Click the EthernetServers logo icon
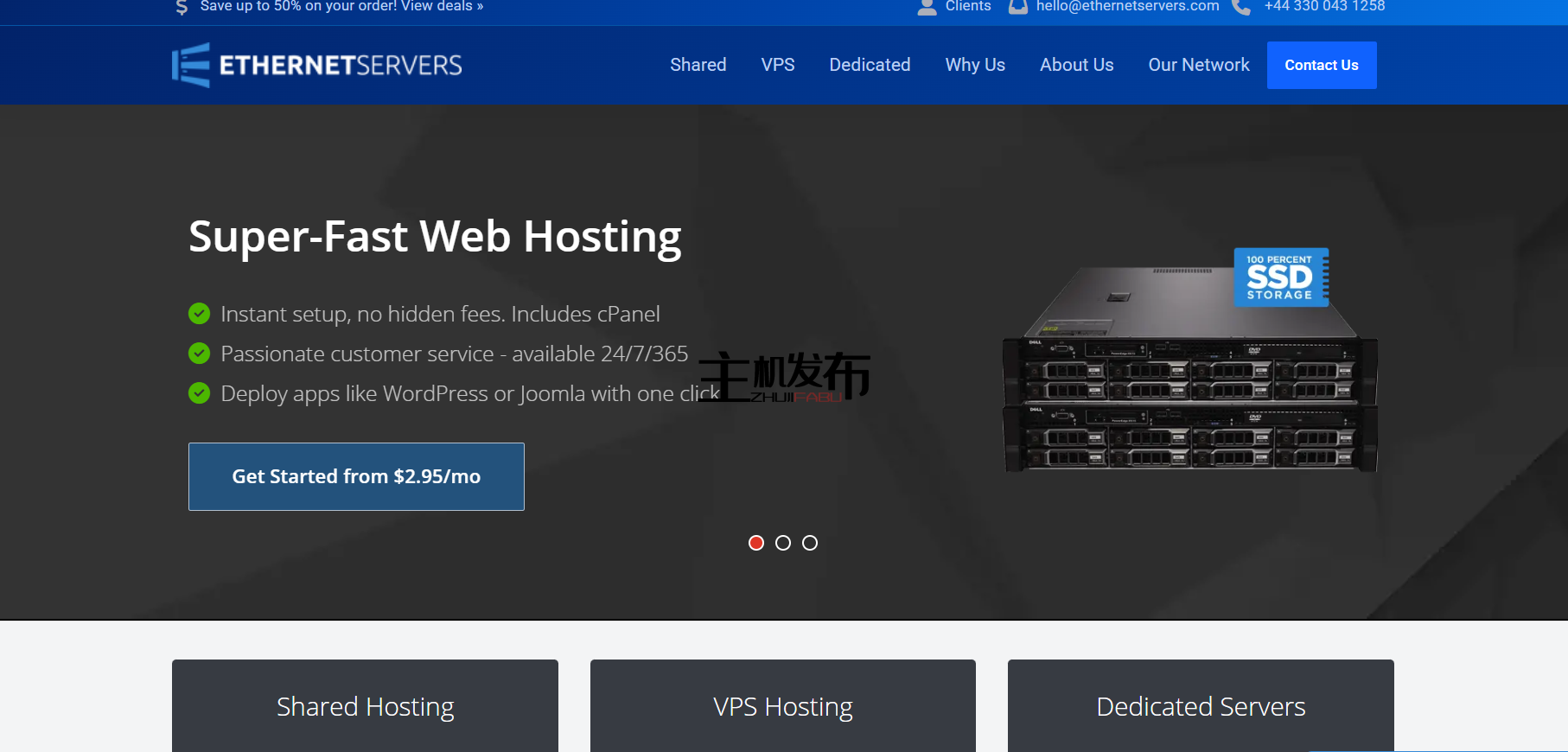The width and height of the screenshot is (1568, 752). click(x=191, y=65)
